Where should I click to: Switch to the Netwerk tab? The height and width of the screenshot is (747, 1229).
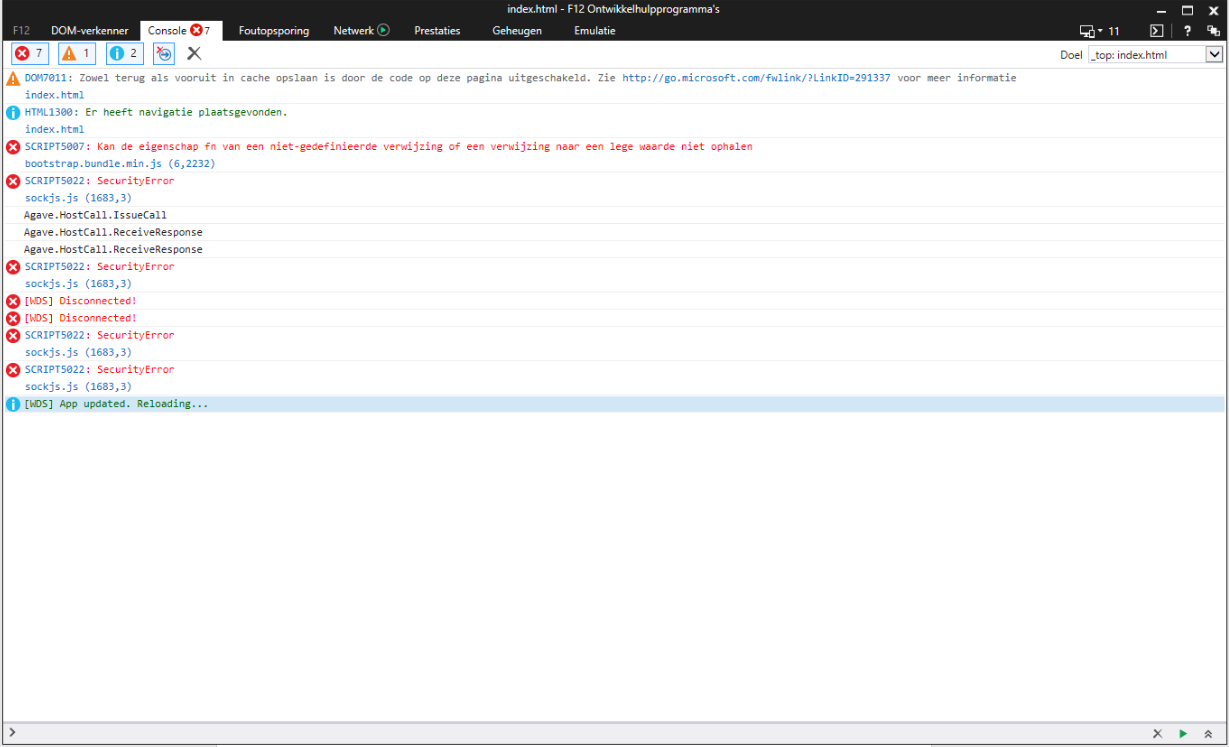click(361, 31)
